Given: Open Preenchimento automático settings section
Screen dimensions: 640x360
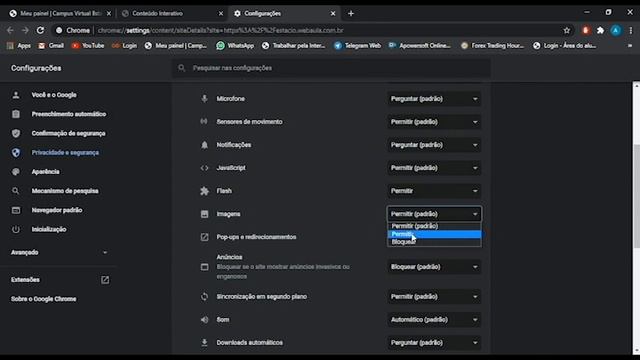Looking at the screenshot, I should [69, 114].
